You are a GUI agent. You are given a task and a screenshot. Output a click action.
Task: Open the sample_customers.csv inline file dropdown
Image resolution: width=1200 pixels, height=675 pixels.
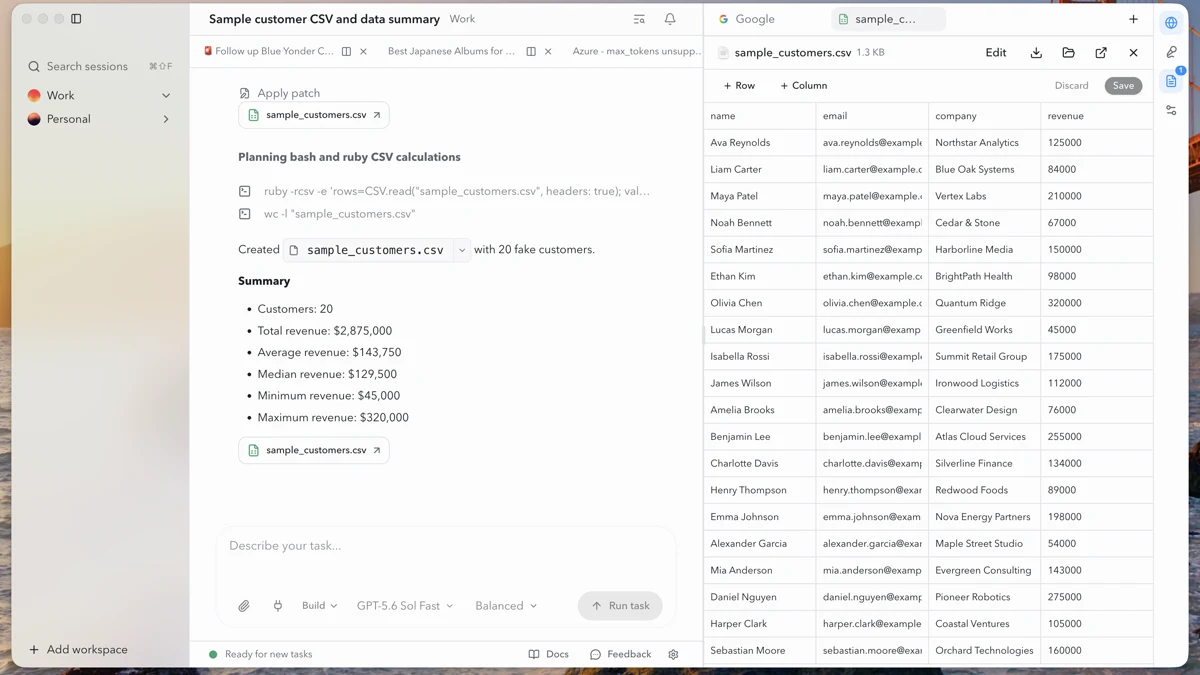462,250
